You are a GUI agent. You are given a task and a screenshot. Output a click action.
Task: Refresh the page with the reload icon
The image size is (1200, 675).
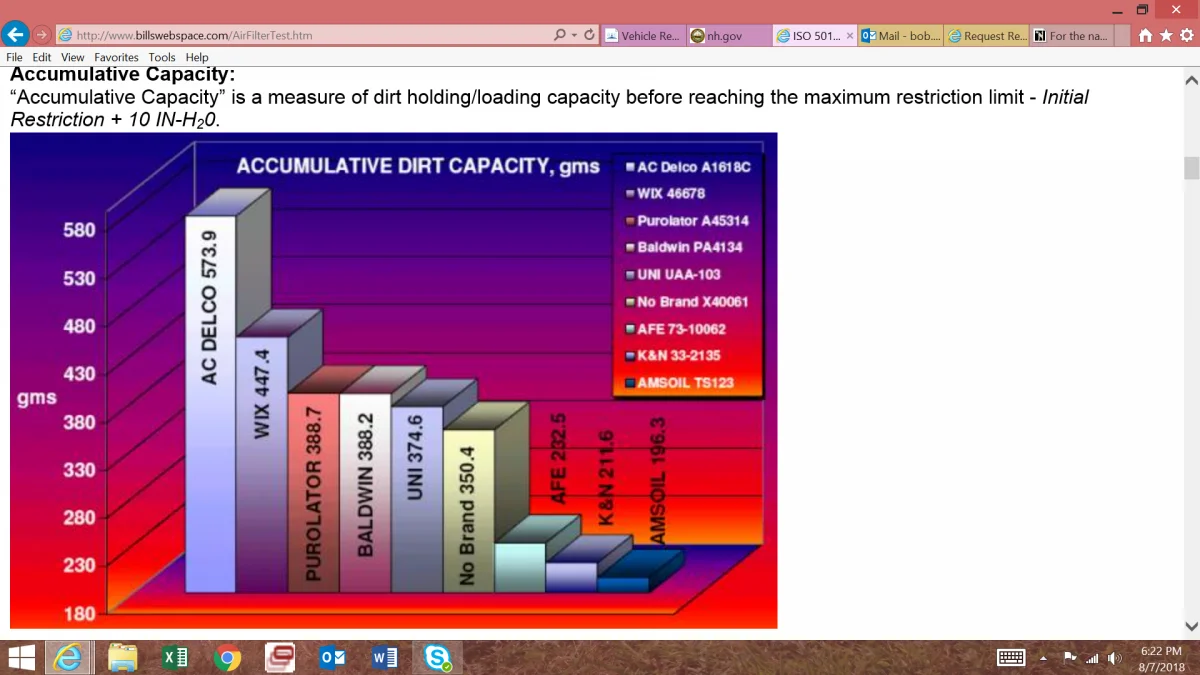coord(590,35)
